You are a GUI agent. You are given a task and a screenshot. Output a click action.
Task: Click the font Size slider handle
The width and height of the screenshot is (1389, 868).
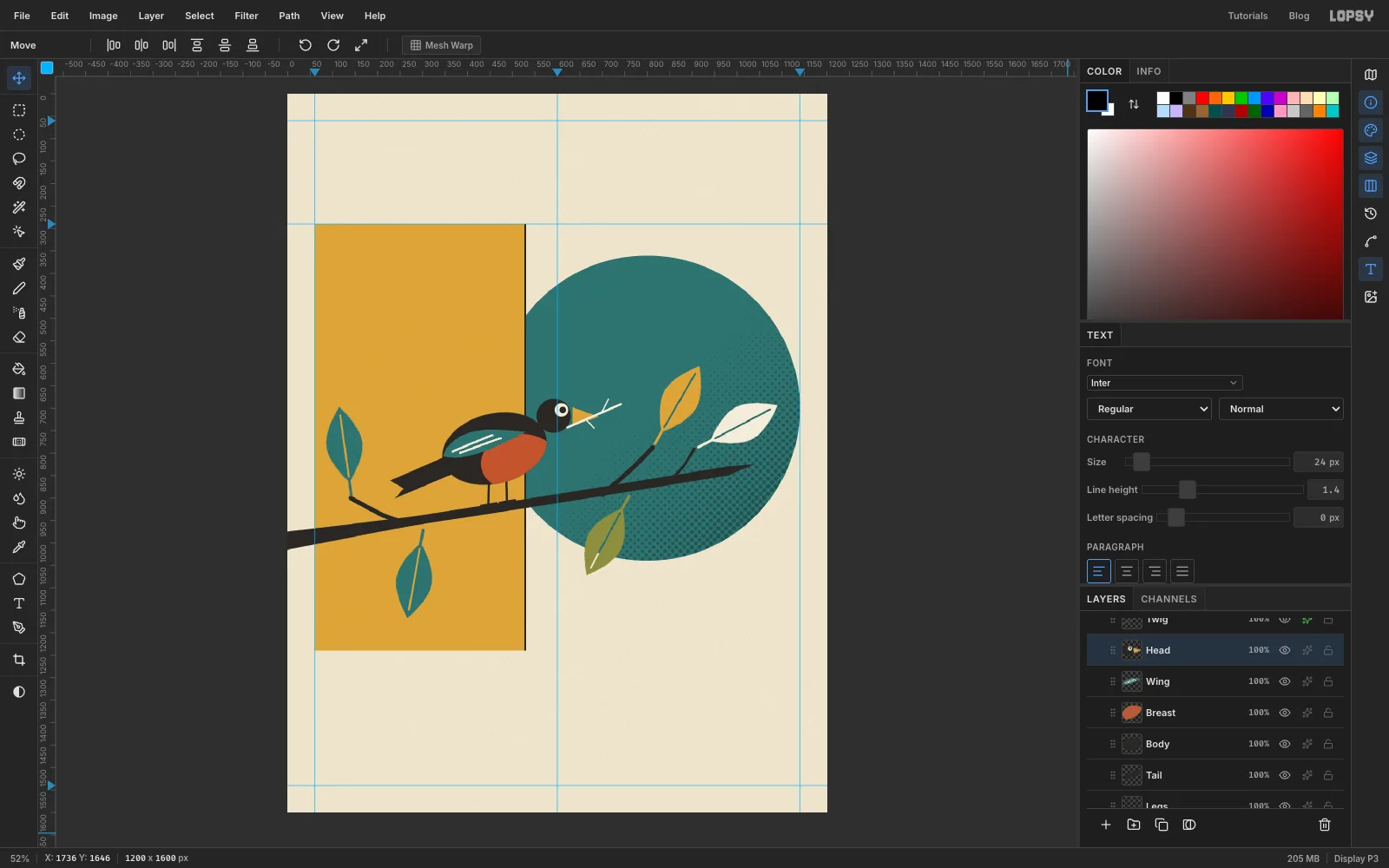pyautogui.click(x=1142, y=462)
